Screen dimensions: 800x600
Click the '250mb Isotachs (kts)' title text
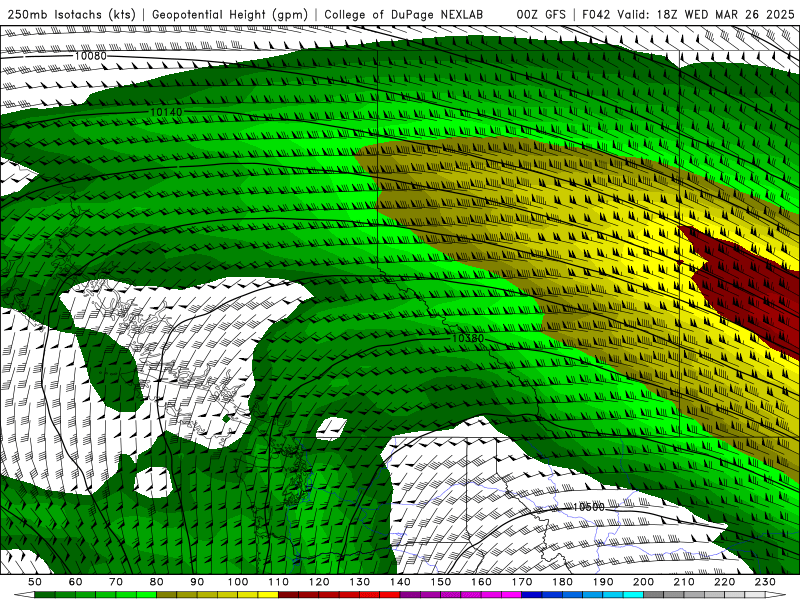[71, 14]
